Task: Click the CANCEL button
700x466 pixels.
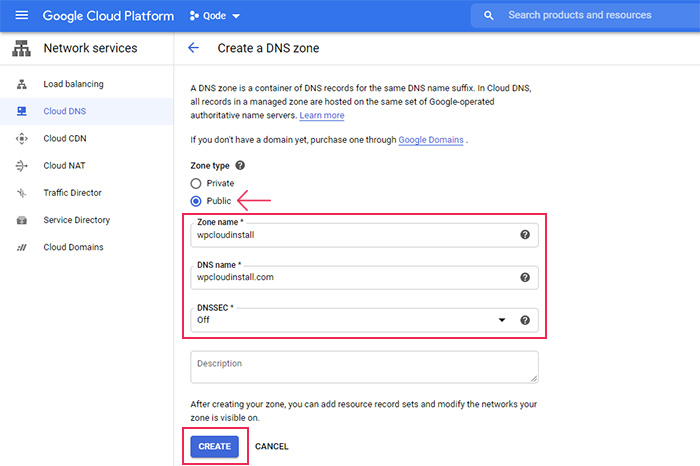Action: point(272,446)
